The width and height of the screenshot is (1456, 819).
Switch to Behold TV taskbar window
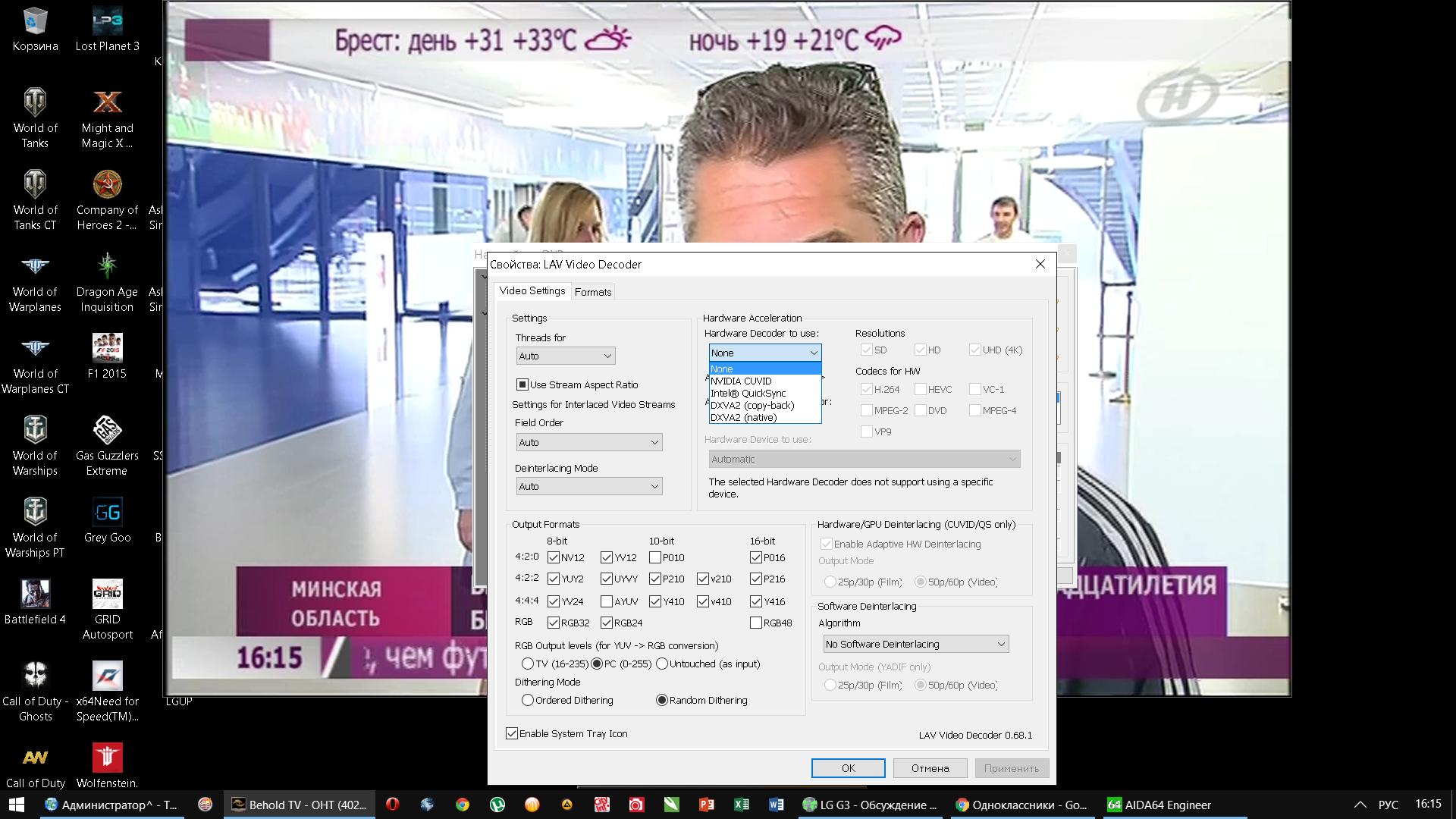click(298, 805)
